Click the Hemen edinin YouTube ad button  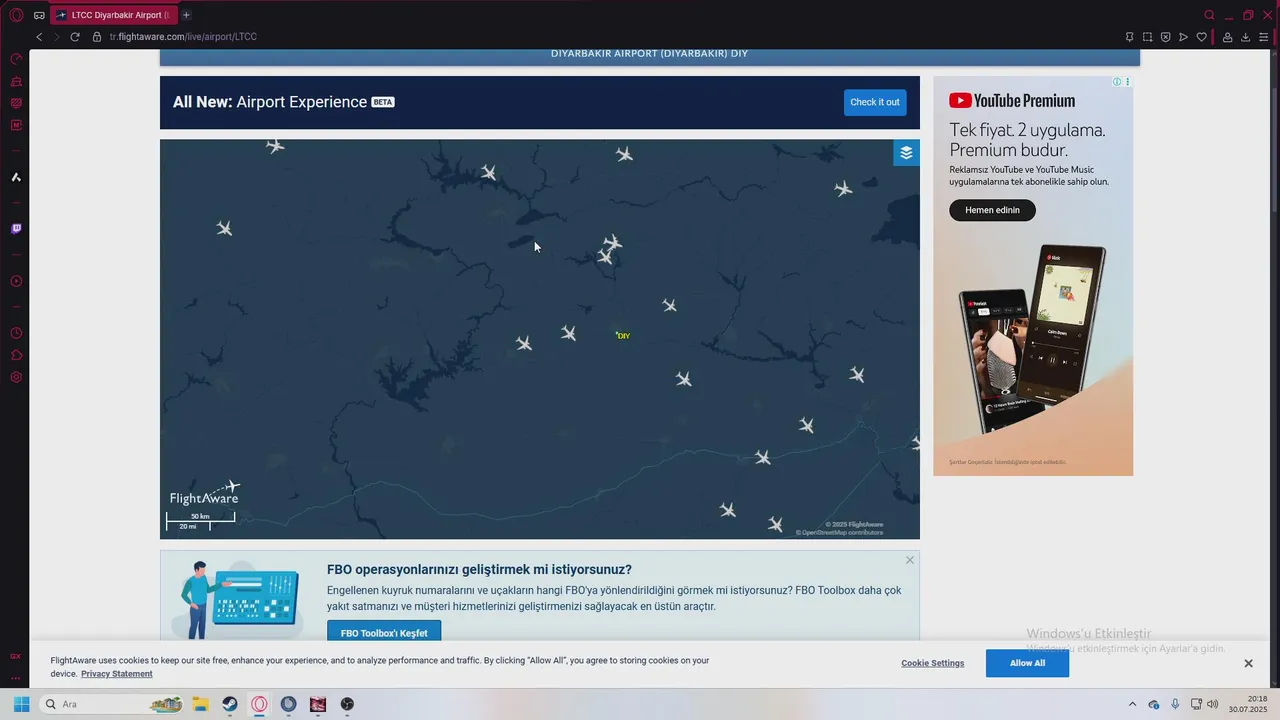[x=992, y=210]
